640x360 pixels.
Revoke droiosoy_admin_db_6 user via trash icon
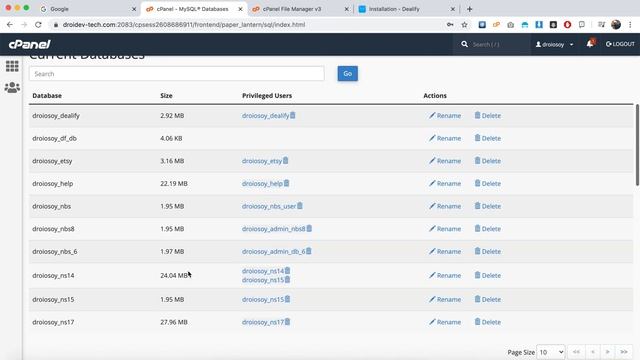(309, 251)
